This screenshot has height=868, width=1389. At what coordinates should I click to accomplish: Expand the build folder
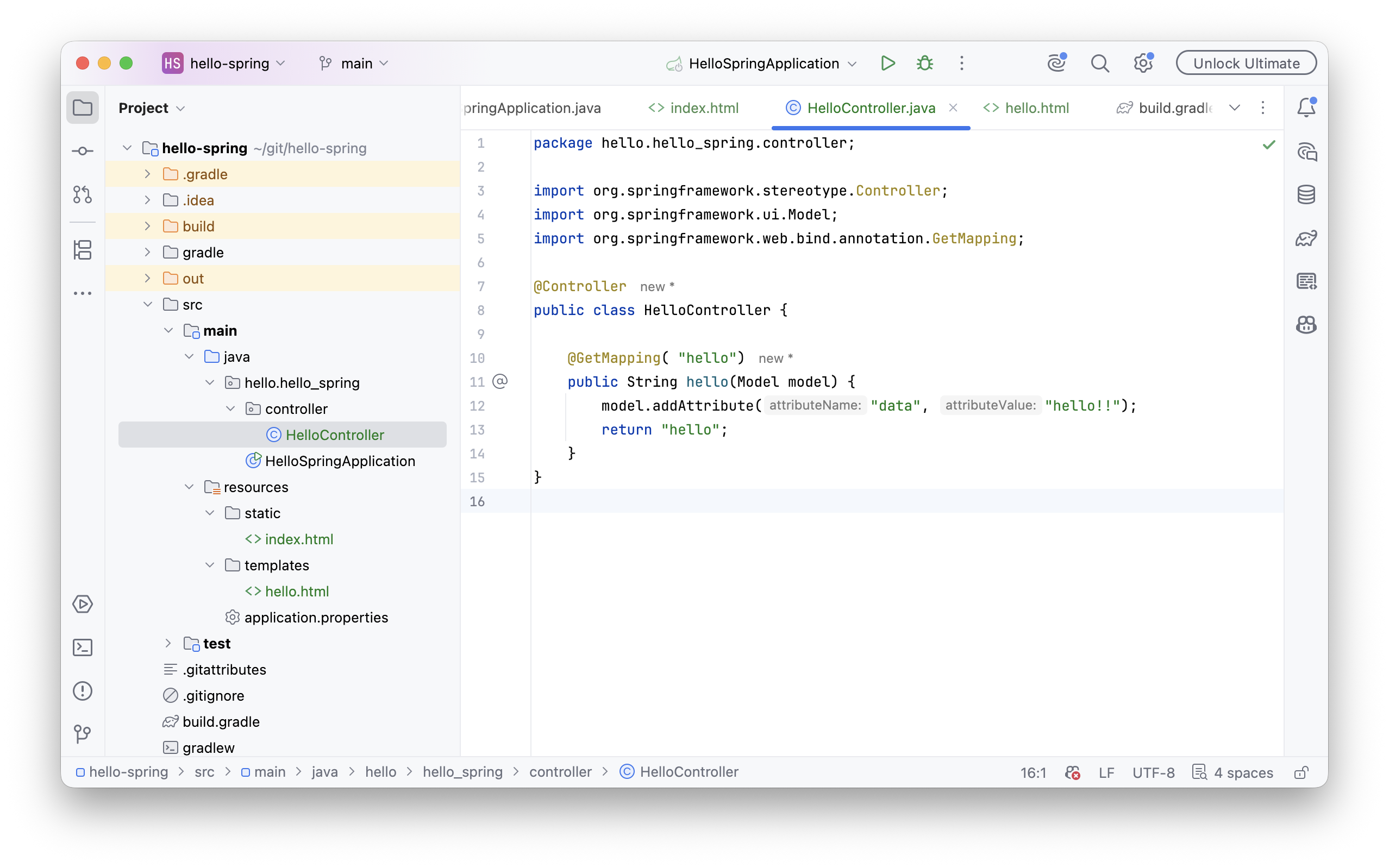(x=148, y=226)
